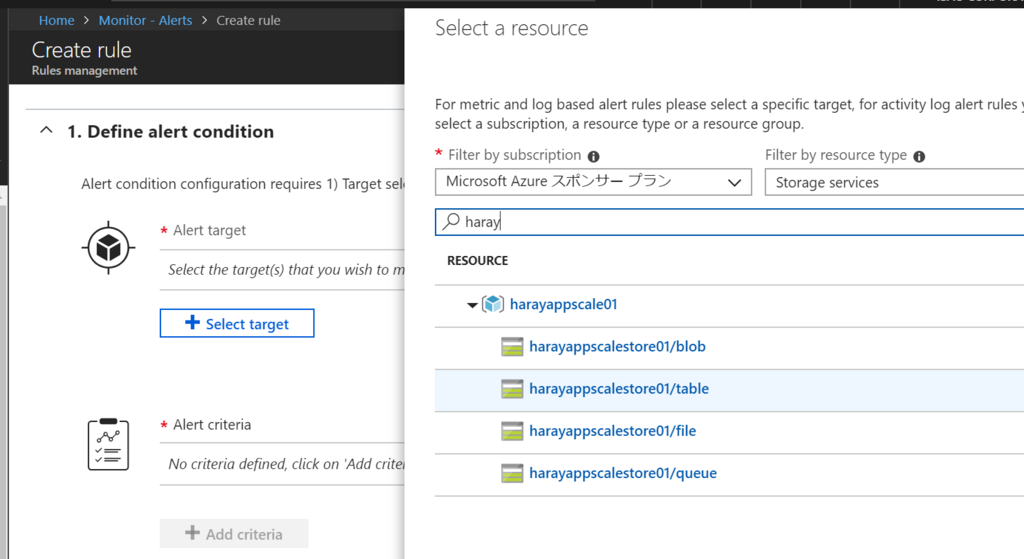1024x559 pixels.
Task: Open the Storage services resource type dropdown
Action: (893, 182)
